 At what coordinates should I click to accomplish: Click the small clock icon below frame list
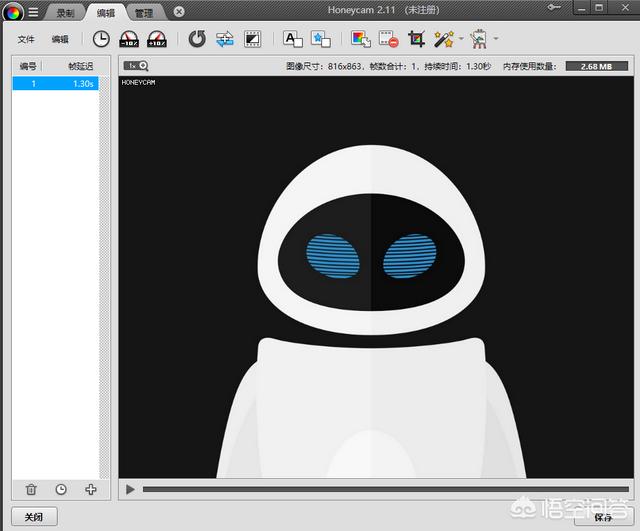tap(61, 489)
